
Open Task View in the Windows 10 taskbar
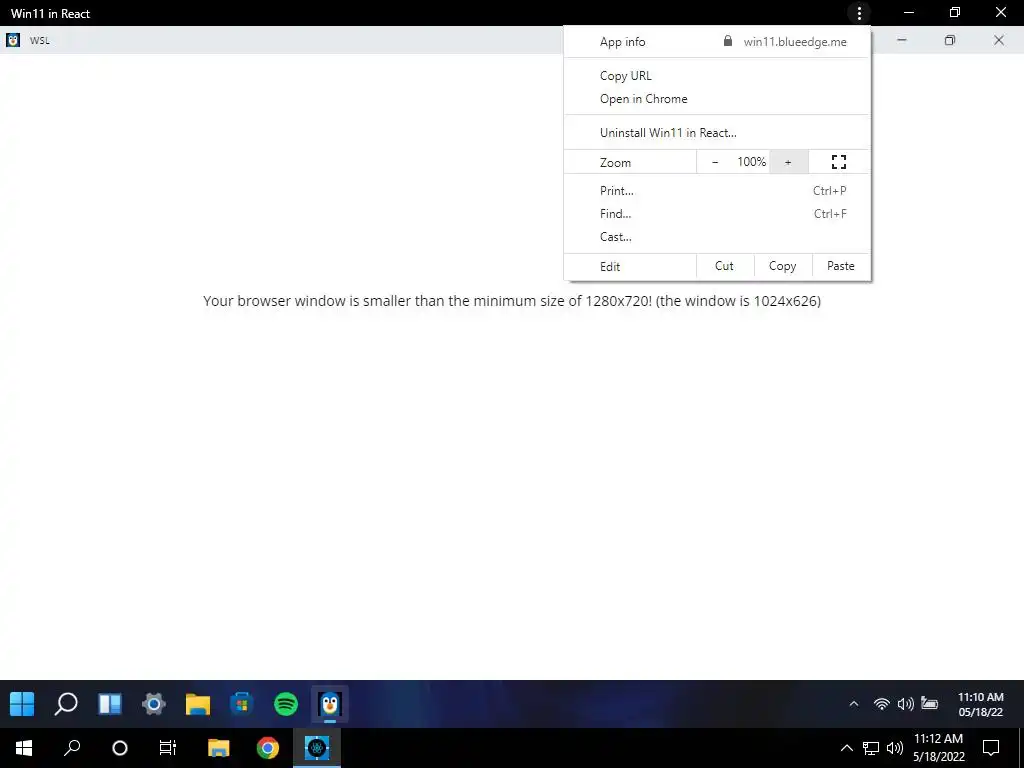[x=168, y=748]
